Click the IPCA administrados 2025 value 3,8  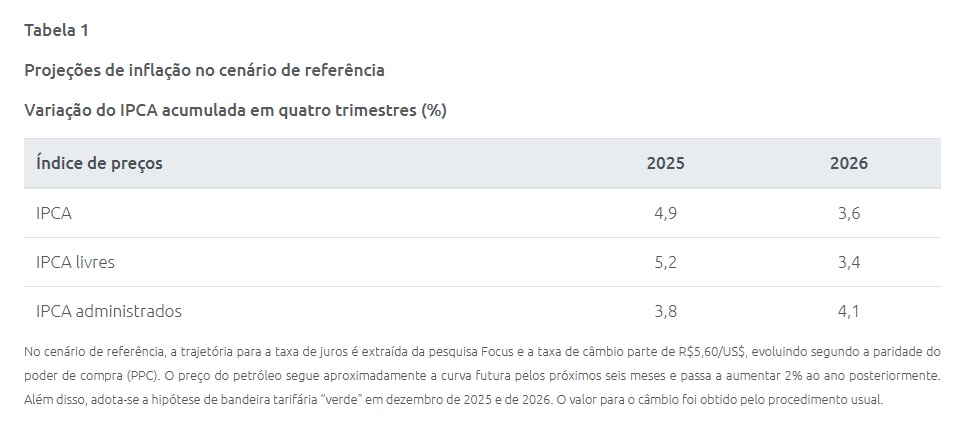(665, 311)
